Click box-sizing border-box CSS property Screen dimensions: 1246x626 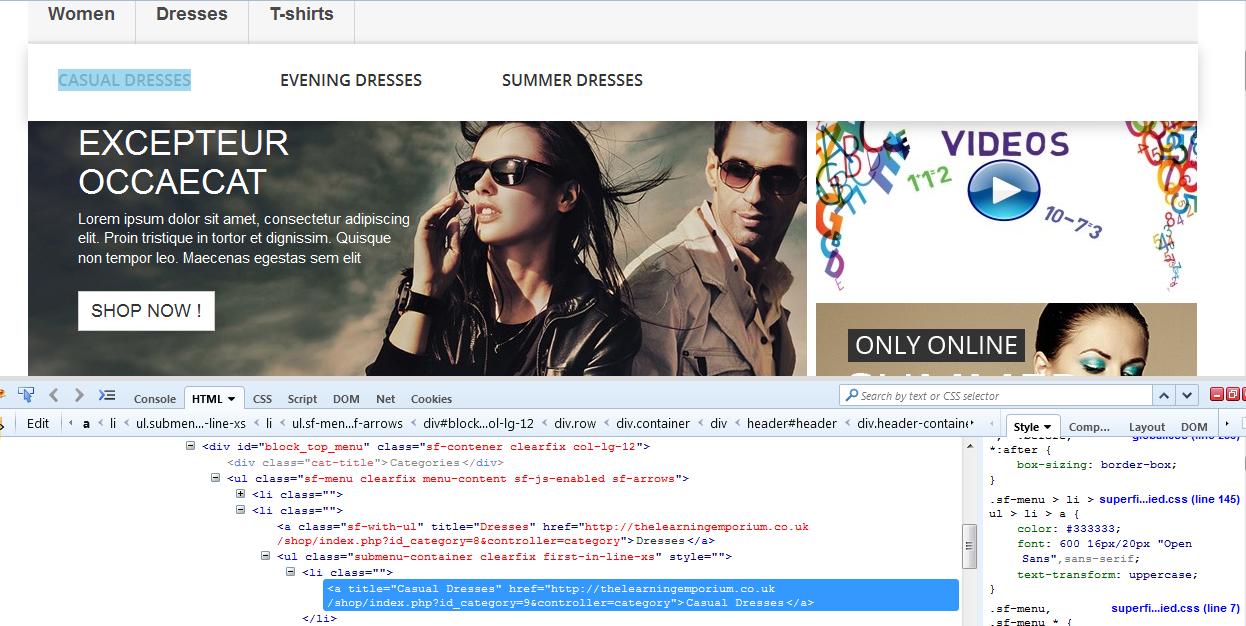pyautogui.click(x=1096, y=464)
